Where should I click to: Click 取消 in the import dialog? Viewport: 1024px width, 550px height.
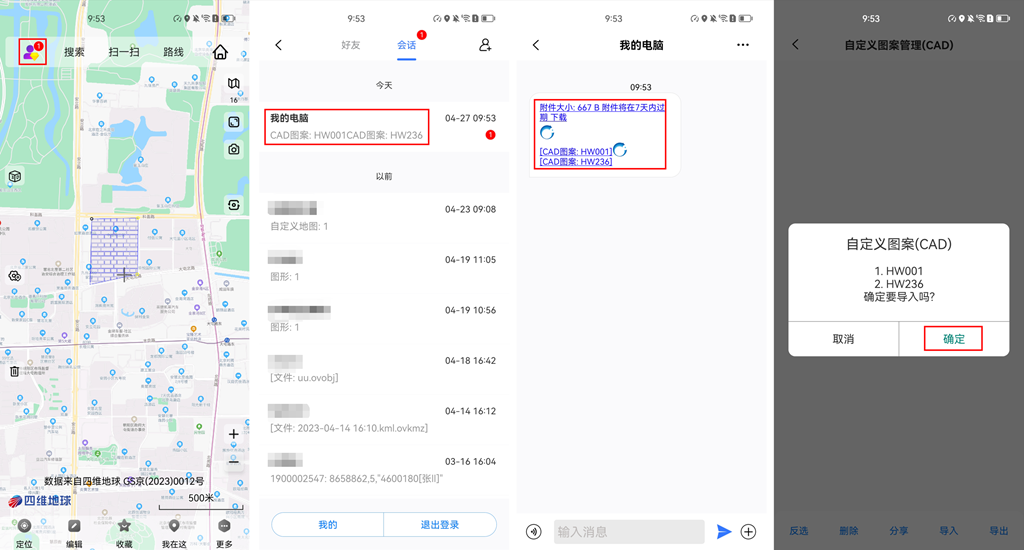click(843, 339)
